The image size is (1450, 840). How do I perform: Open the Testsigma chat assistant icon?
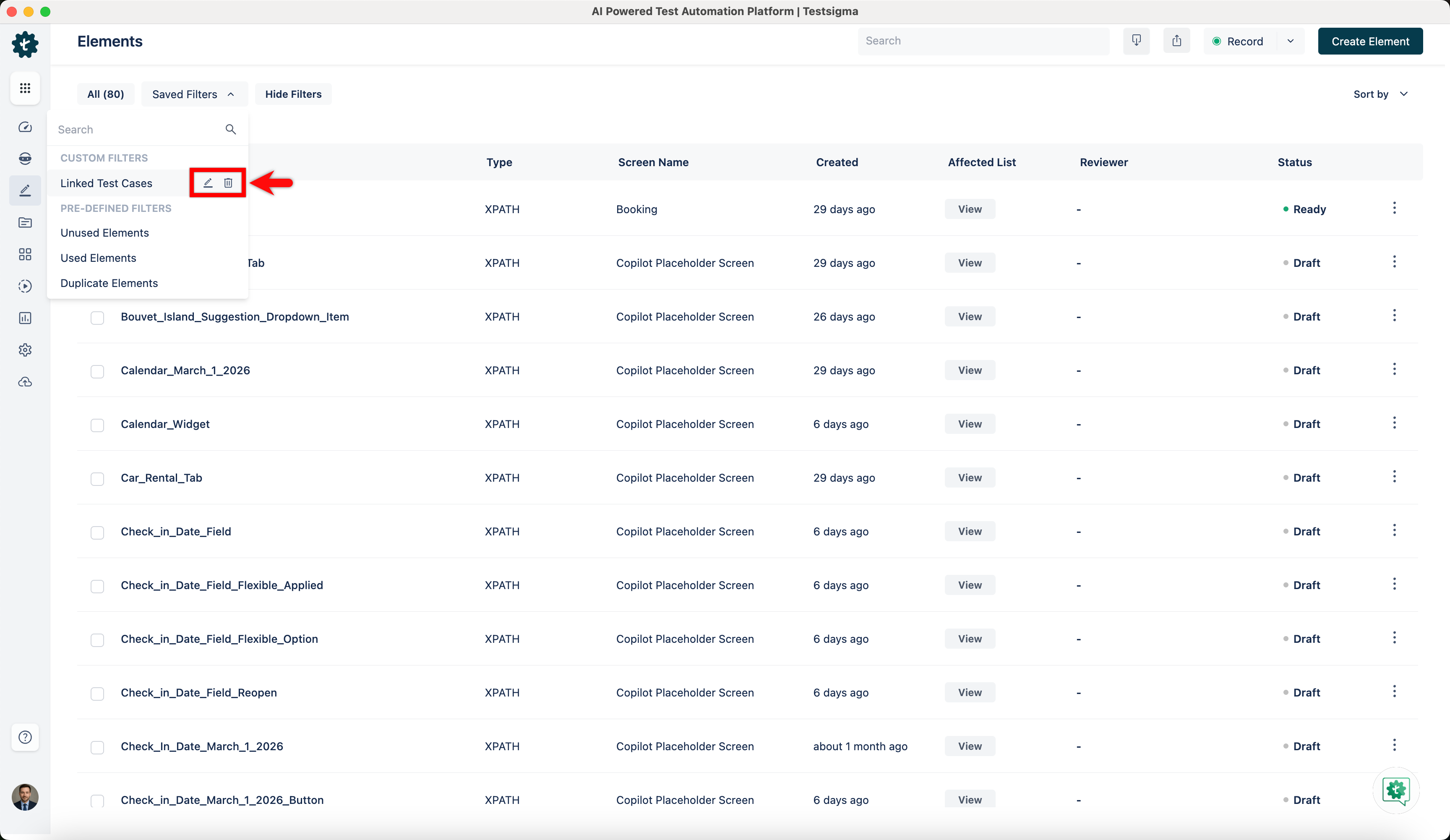pos(1395,790)
